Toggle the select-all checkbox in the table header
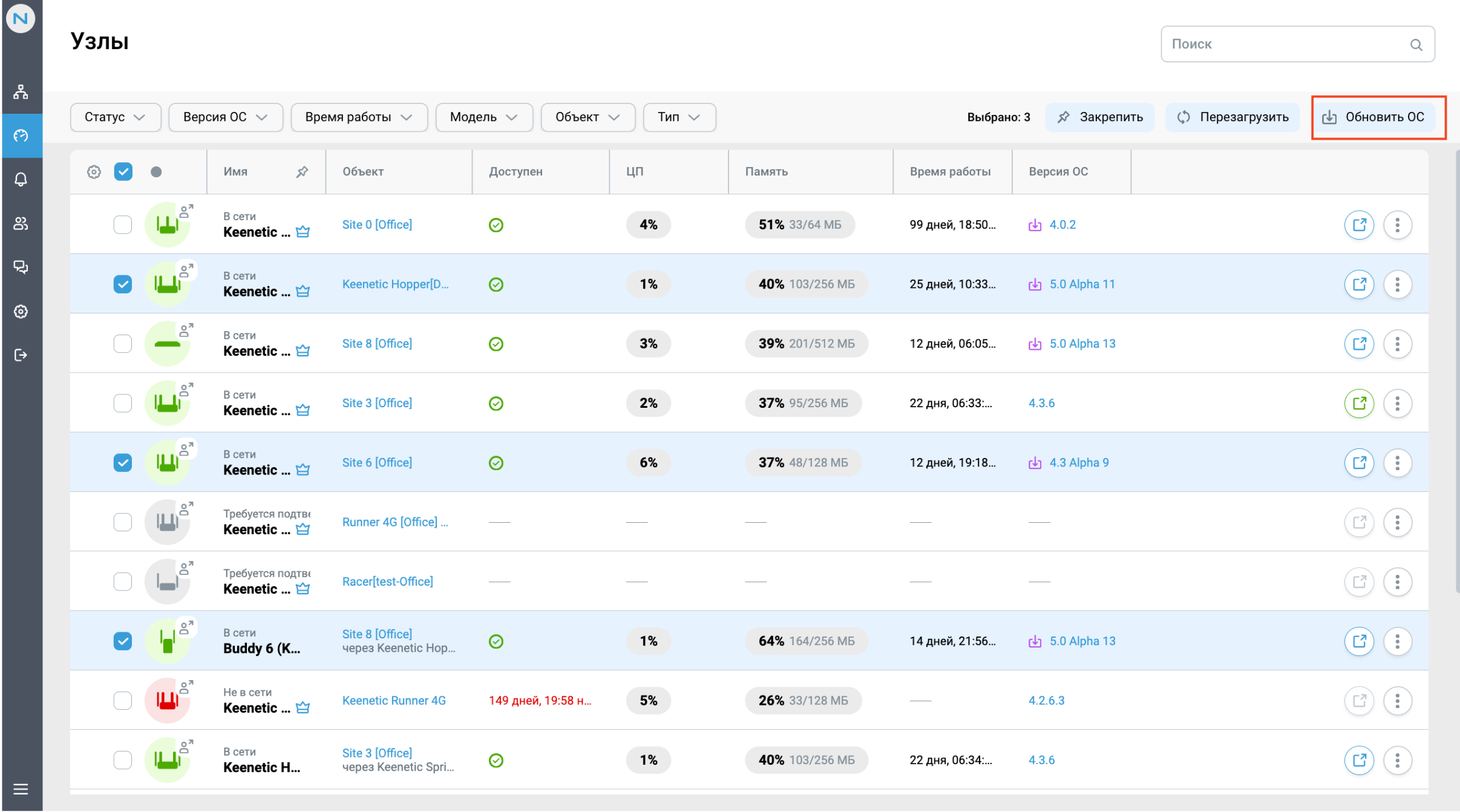This screenshot has width=1460, height=812. pyautogui.click(x=123, y=172)
